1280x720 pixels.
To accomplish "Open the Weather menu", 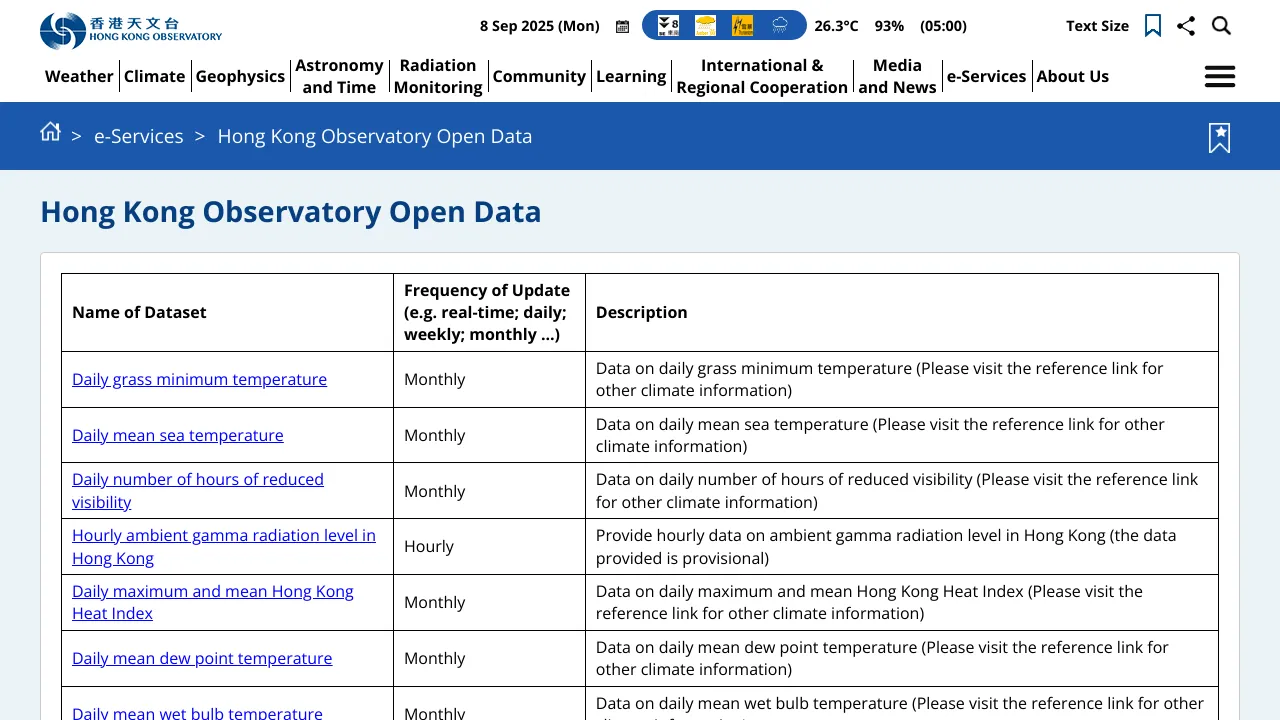I will point(79,76).
